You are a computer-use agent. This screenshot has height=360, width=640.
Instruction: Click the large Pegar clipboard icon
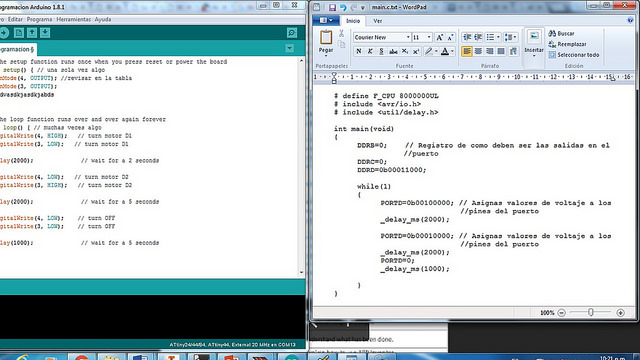coord(326,37)
